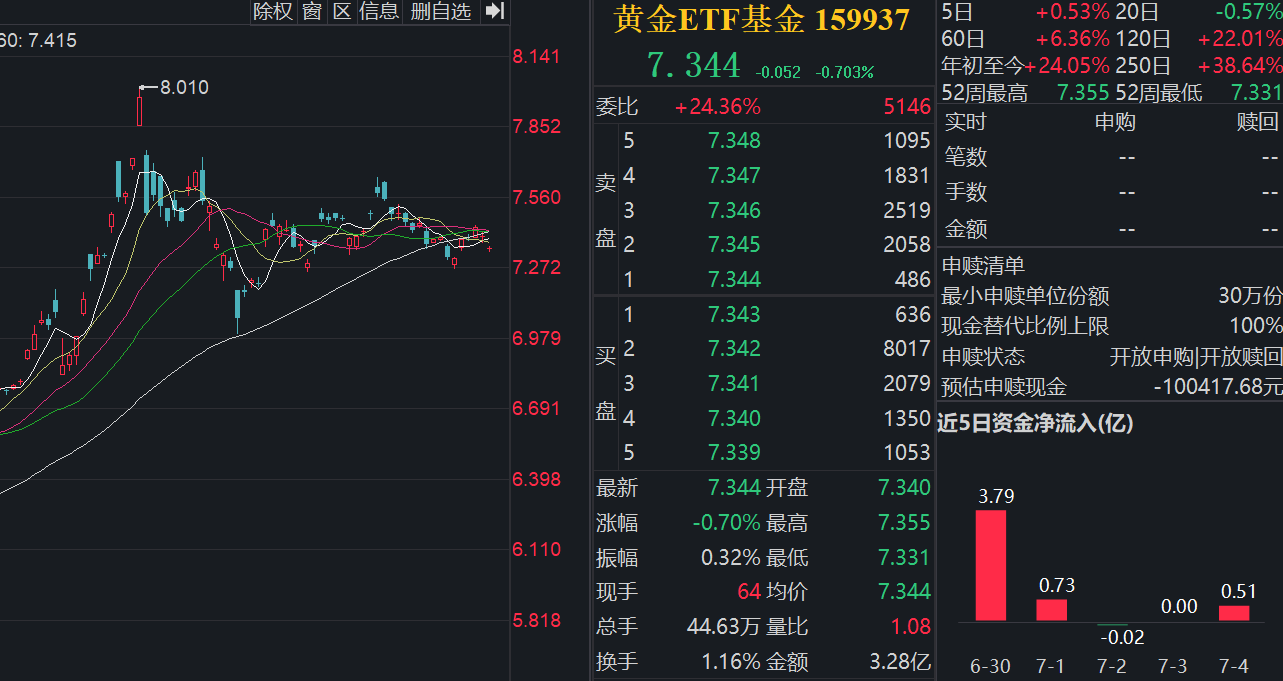Screen dimensions: 1283x681
Task: Click the 近5日资金净流入 panel header
Action: [x=1035, y=423]
